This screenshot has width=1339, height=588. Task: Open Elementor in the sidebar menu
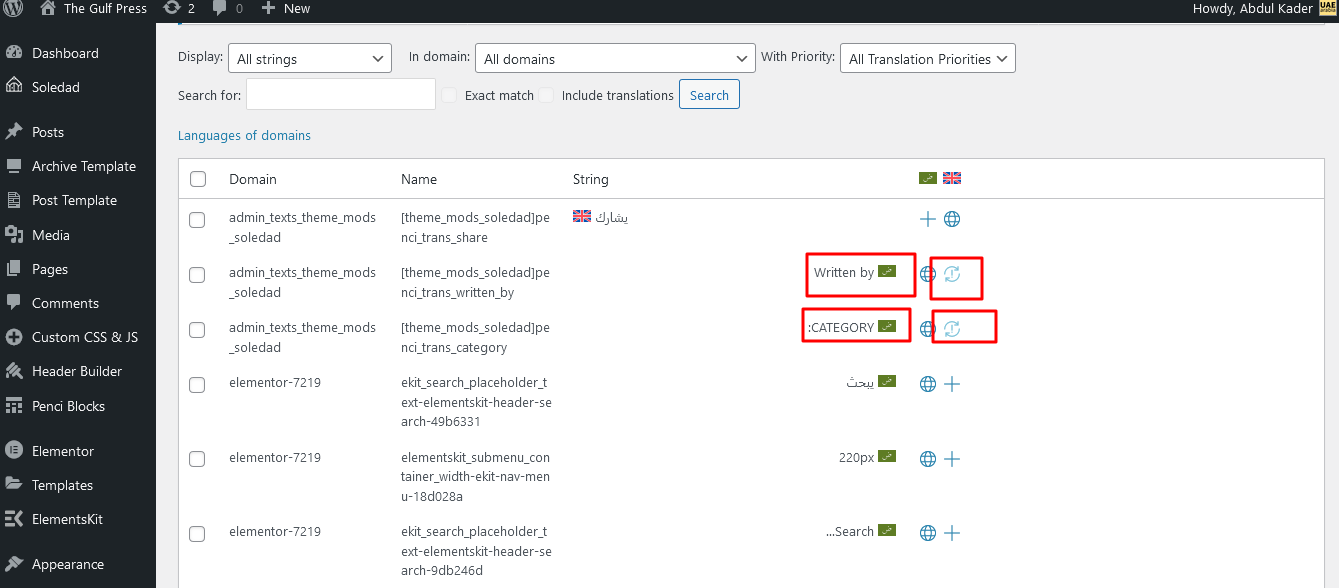63,451
